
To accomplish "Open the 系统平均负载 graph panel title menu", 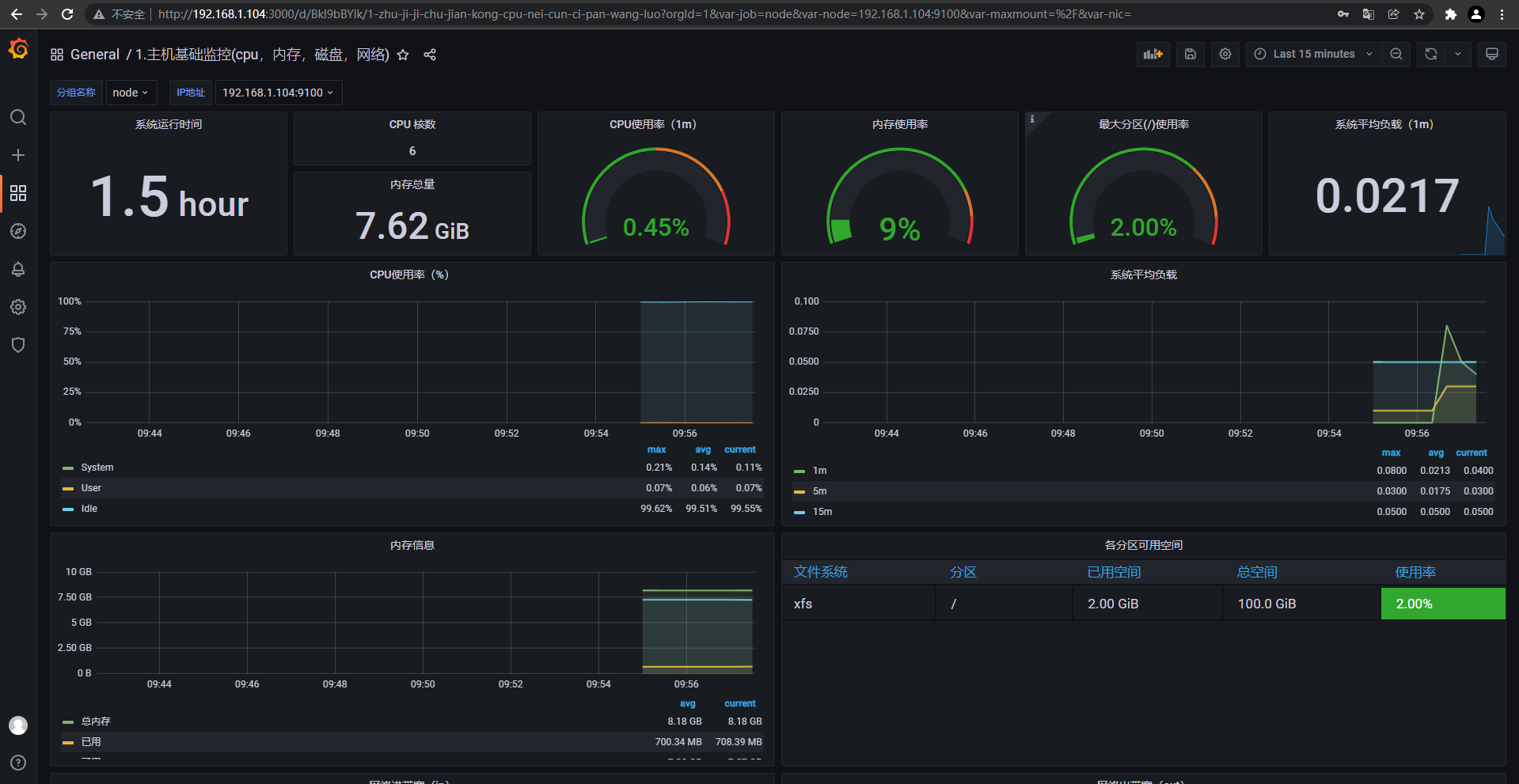I will coord(1144,275).
